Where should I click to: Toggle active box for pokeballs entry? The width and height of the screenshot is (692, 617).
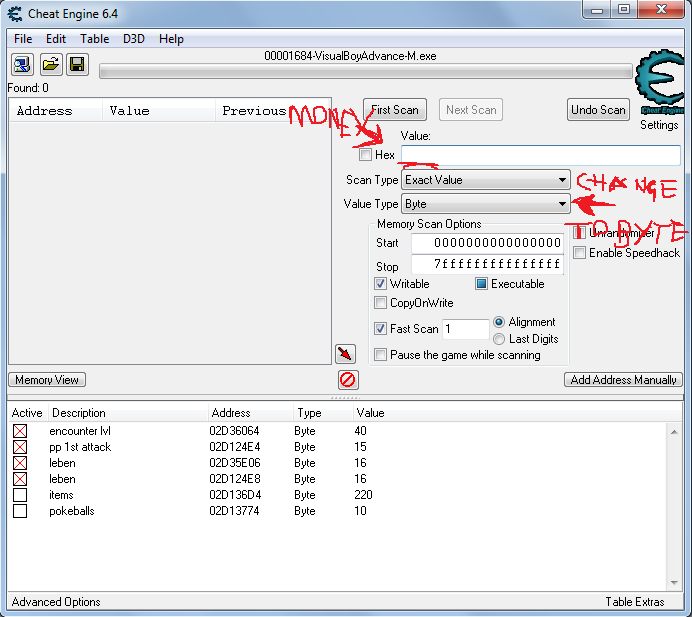[20, 511]
